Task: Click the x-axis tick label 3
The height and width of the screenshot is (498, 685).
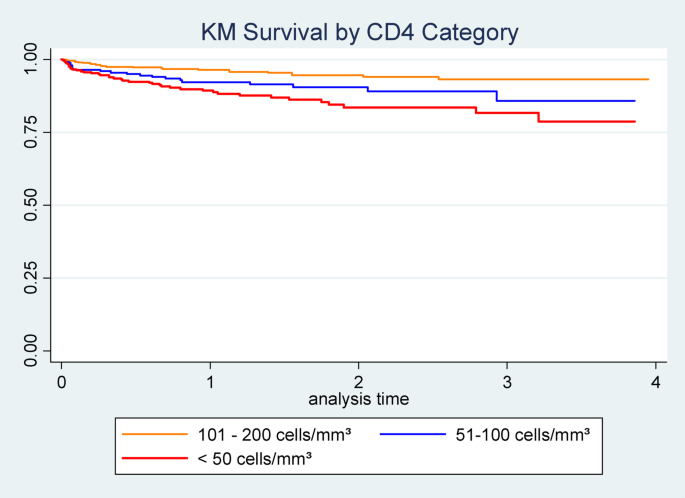Action: coord(507,382)
